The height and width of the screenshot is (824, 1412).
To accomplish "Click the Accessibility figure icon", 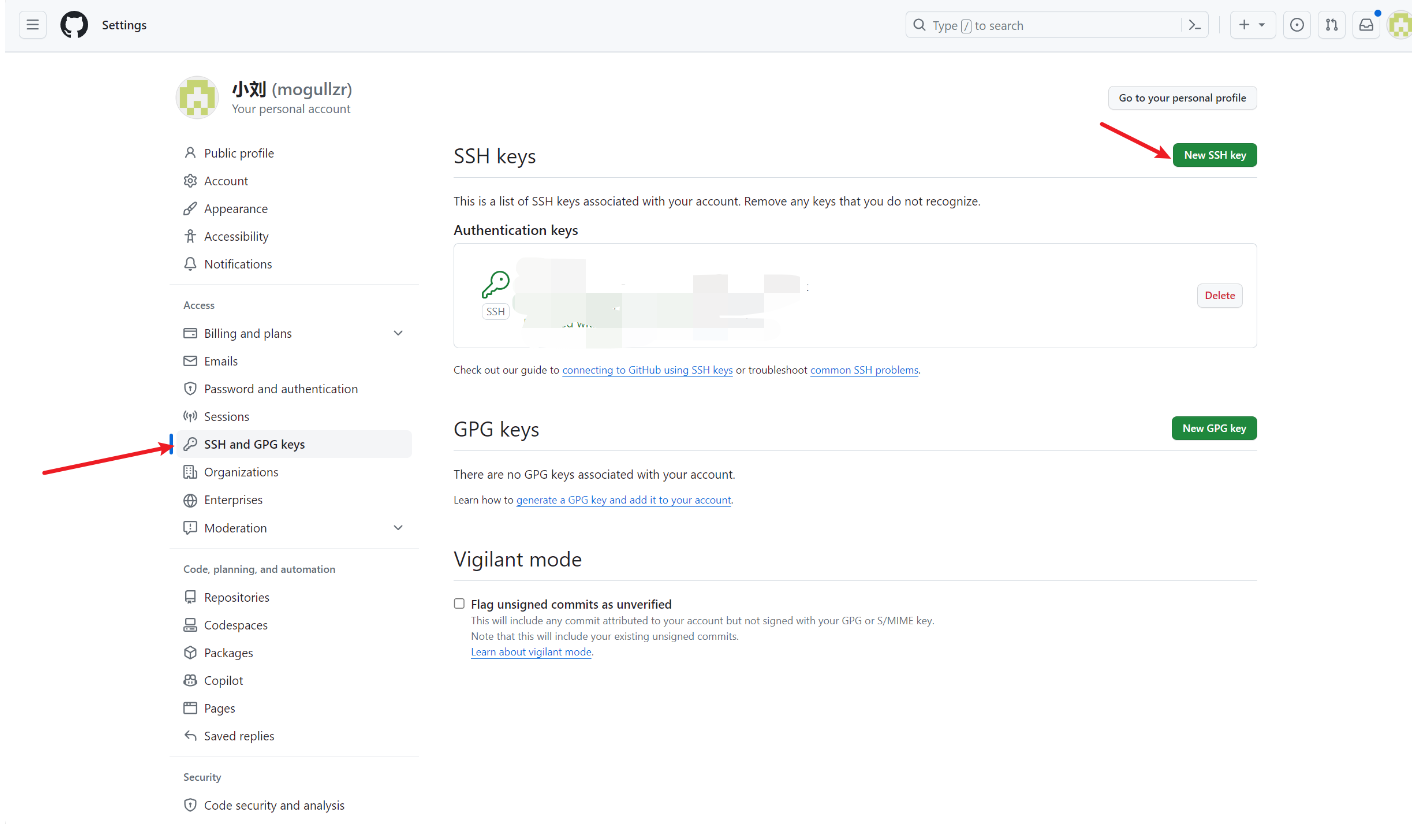I will (x=190, y=236).
